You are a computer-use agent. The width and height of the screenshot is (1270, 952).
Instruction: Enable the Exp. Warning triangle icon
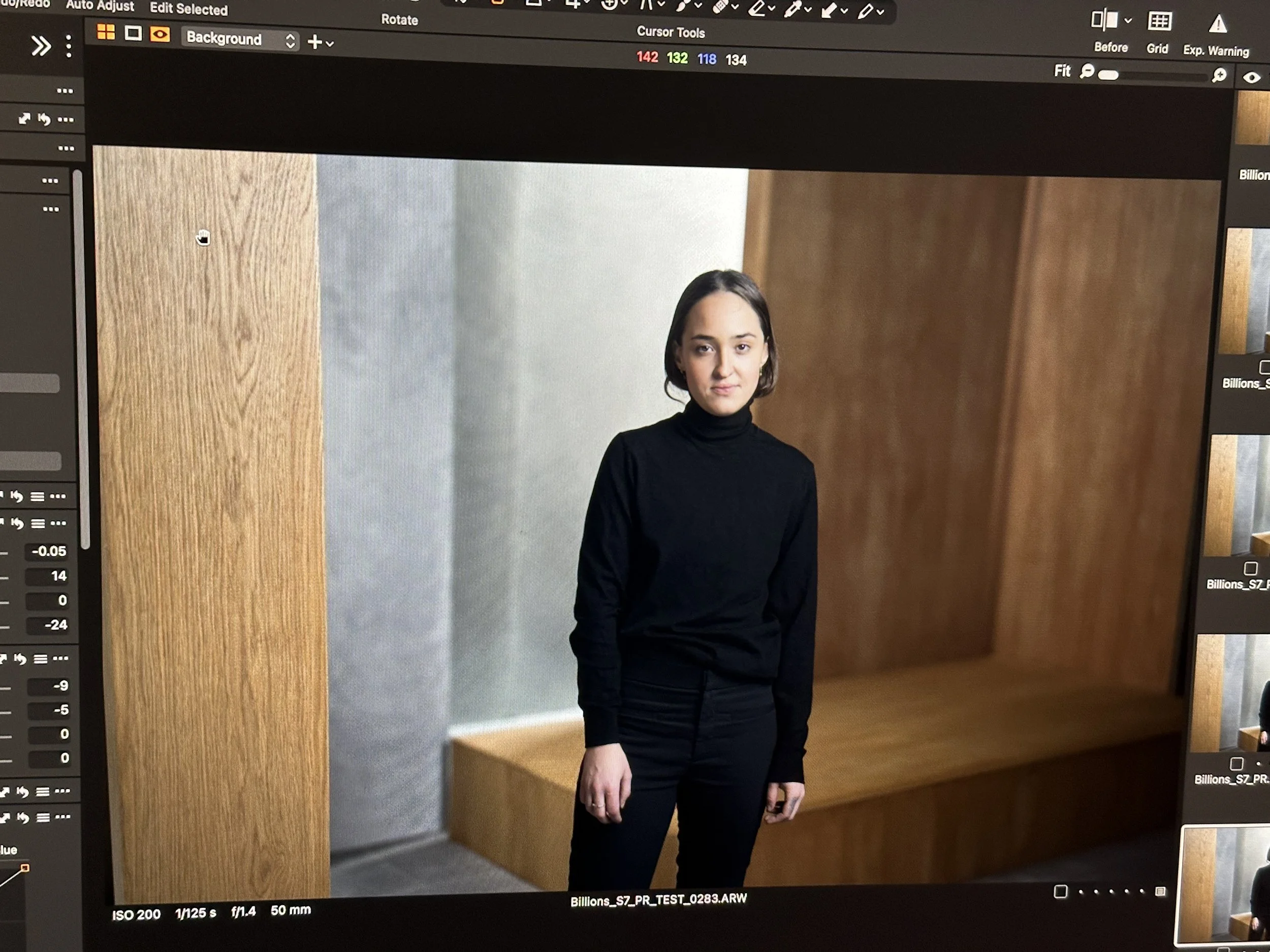pos(1218,25)
